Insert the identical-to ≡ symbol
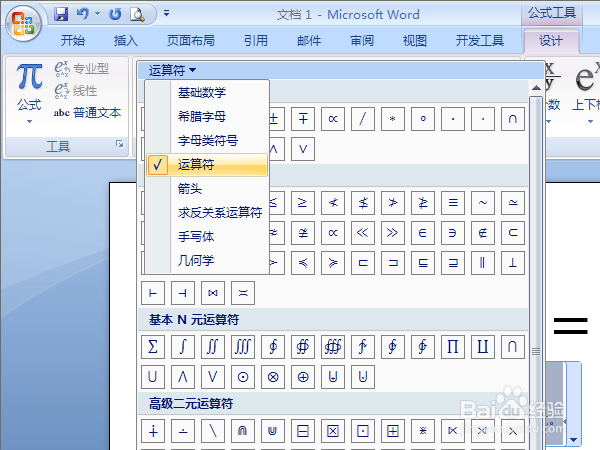 pos(453,202)
